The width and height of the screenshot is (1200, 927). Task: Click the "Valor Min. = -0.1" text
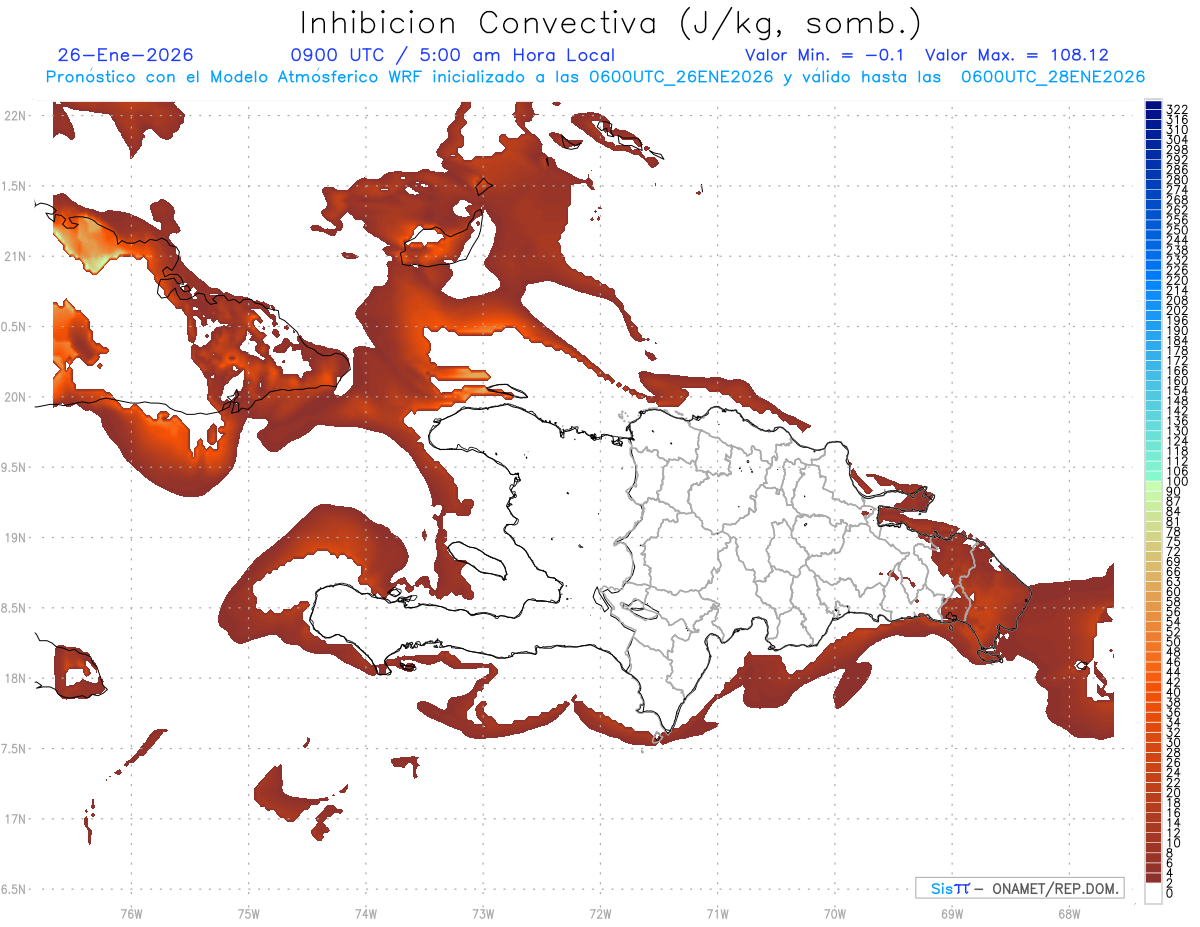click(x=824, y=55)
